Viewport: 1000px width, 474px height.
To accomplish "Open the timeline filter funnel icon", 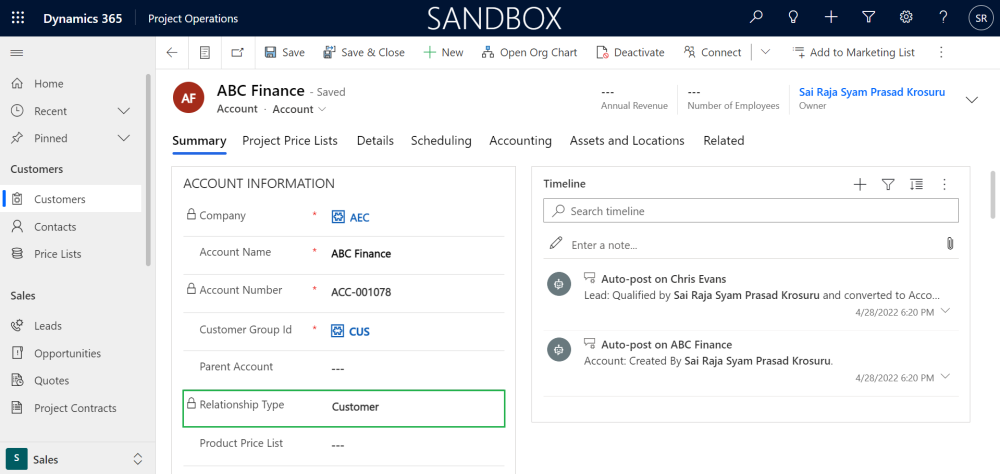I will 888,184.
